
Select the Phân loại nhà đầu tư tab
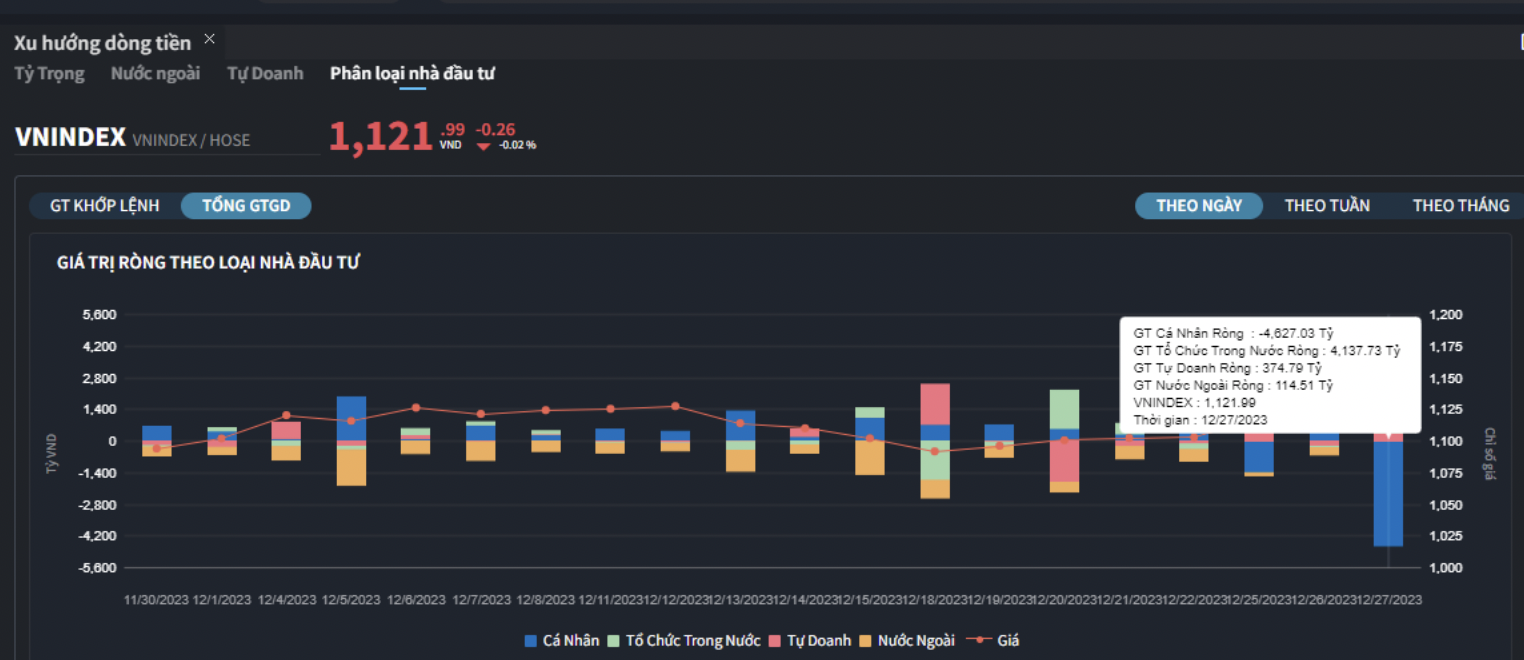click(412, 73)
